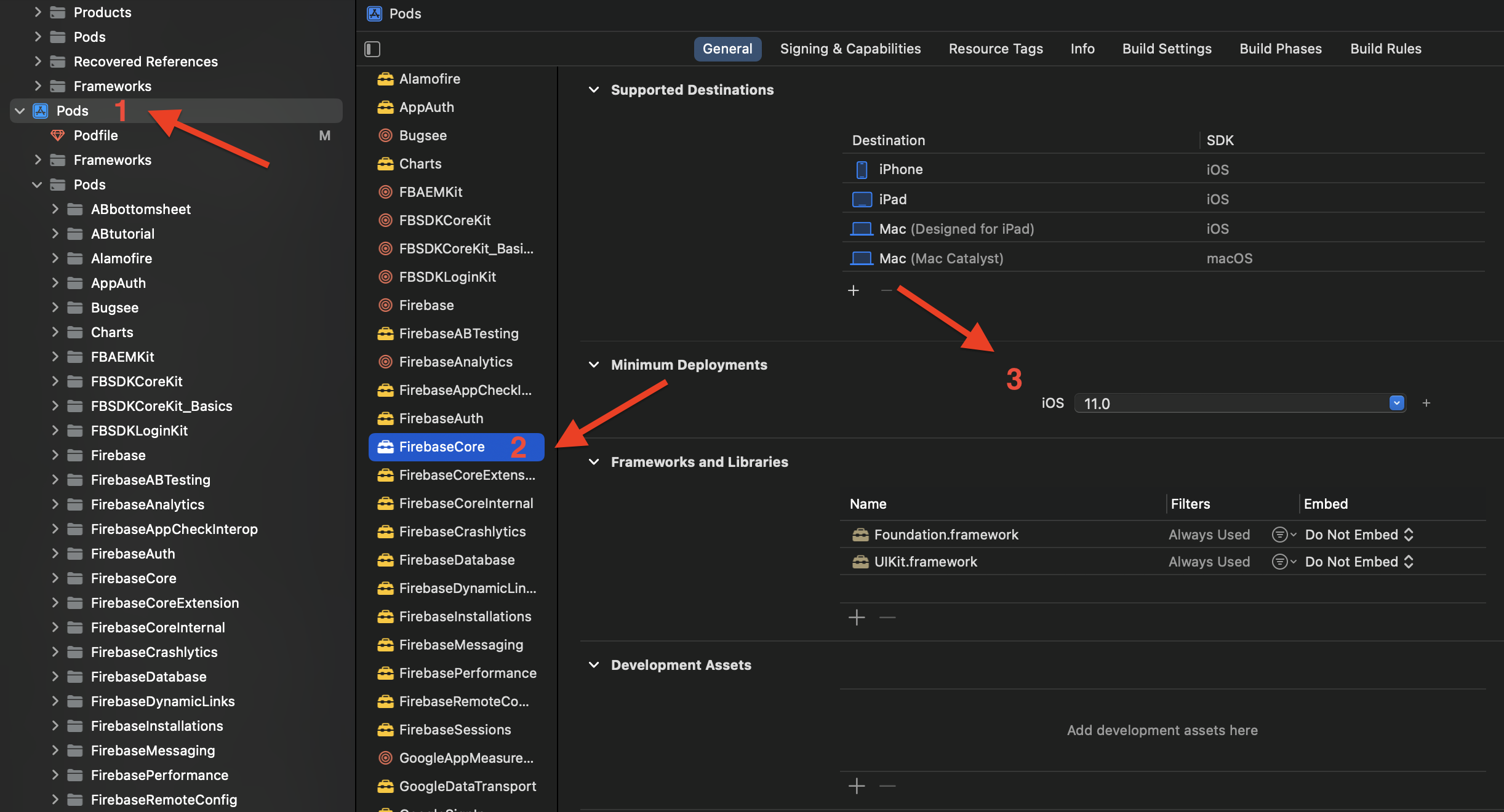This screenshot has width=1504, height=812.
Task: Expand the FirebaseCore folder in navigator
Action: (55, 578)
